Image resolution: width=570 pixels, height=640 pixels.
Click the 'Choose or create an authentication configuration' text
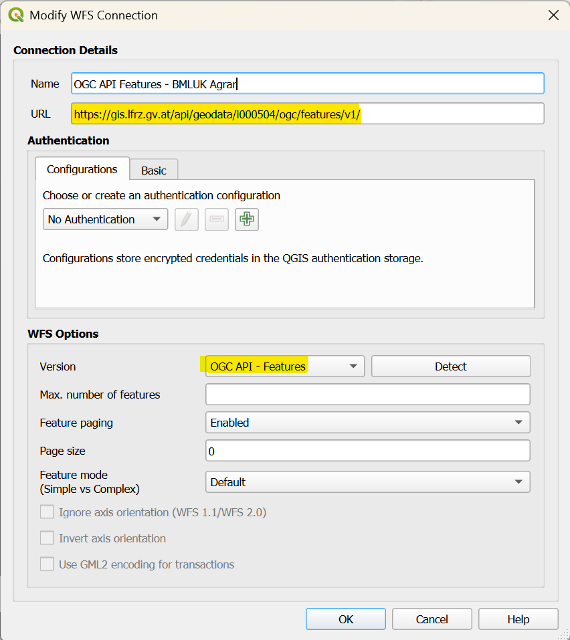(x=161, y=196)
